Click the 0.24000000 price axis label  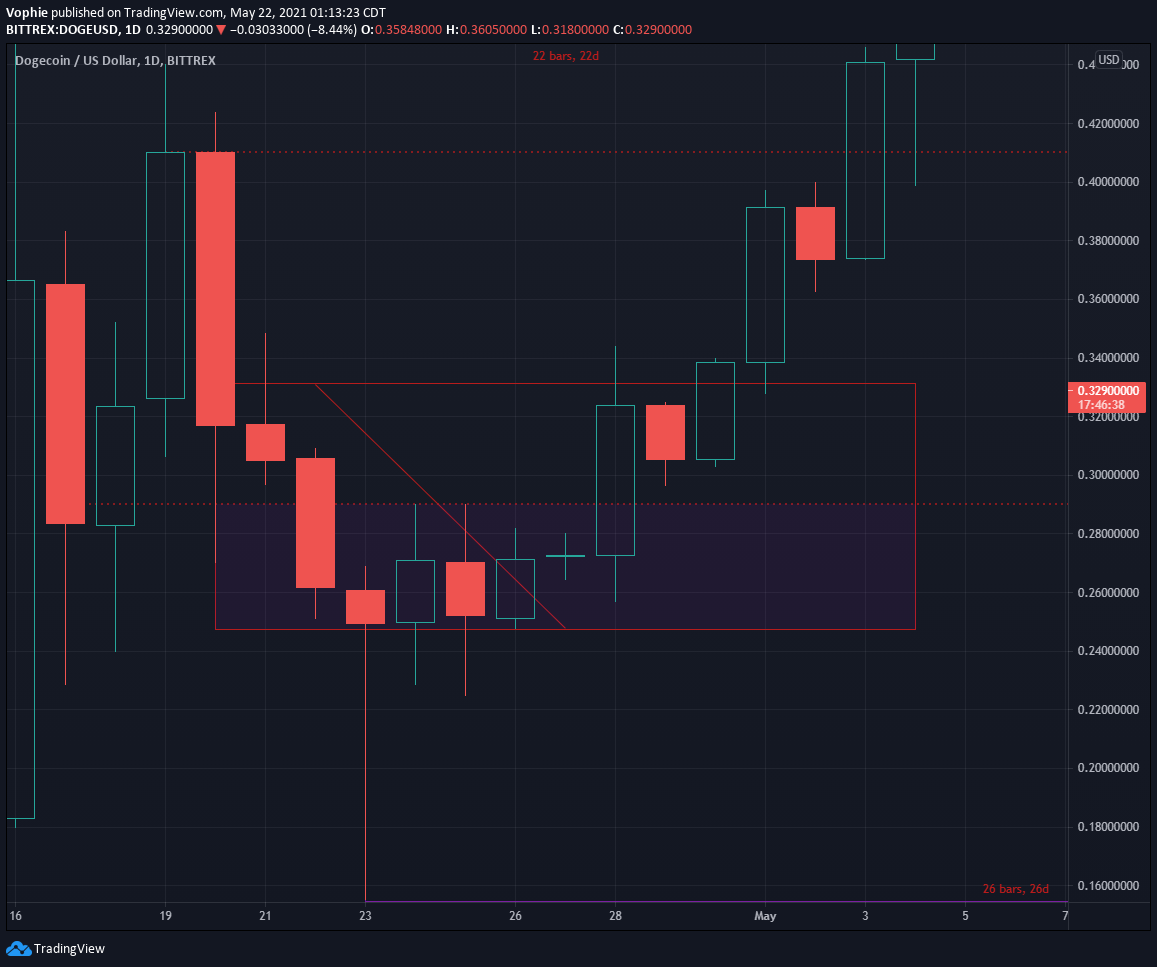1108,651
